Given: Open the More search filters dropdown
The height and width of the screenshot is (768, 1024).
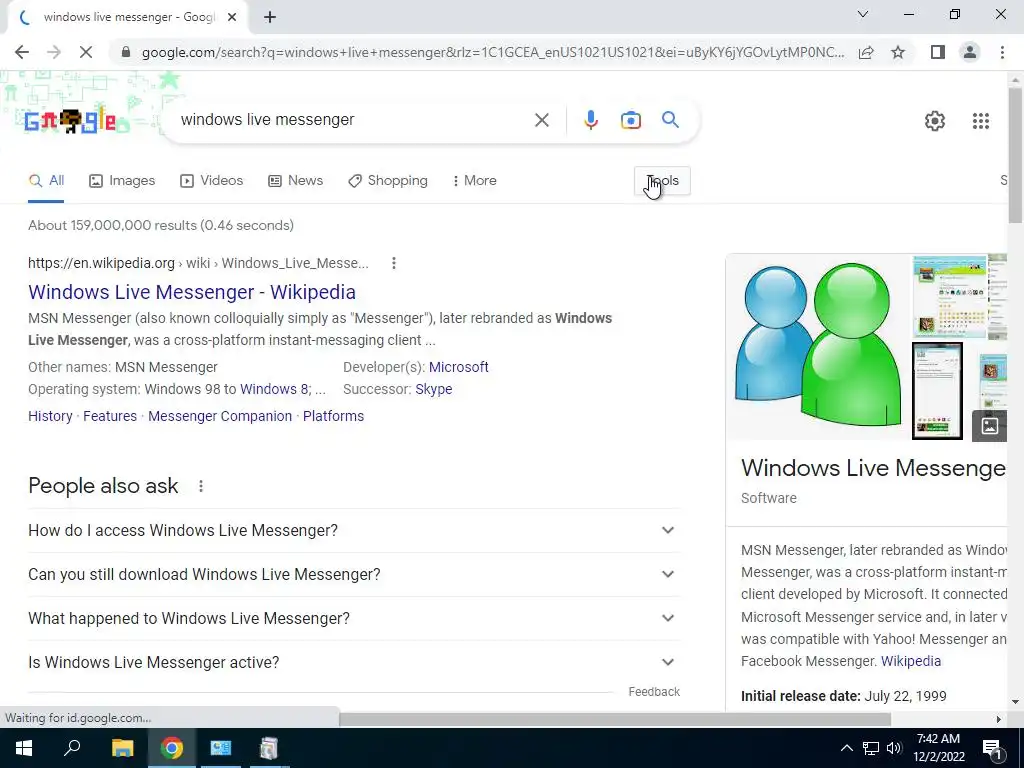Looking at the screenshot, I should pyautogui.click(x=474, y=181).
